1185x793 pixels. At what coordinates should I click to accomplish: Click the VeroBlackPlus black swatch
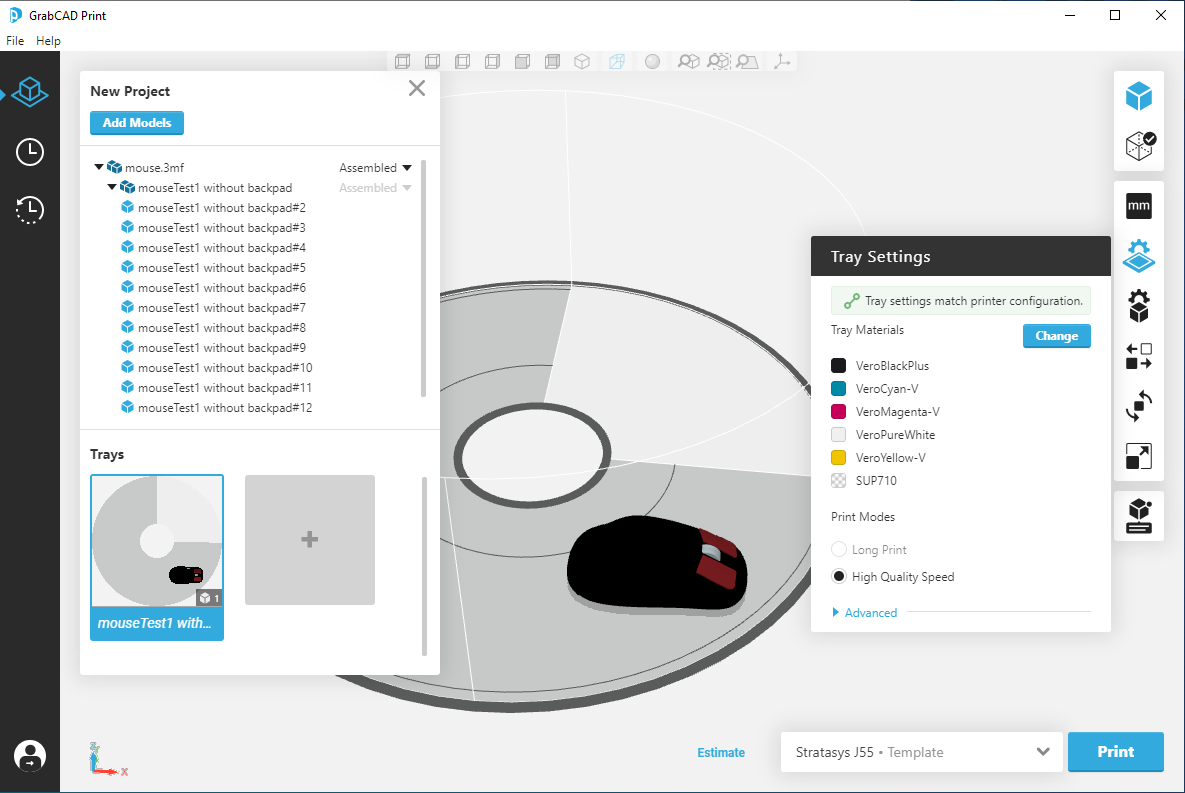(x=838, y=366)
